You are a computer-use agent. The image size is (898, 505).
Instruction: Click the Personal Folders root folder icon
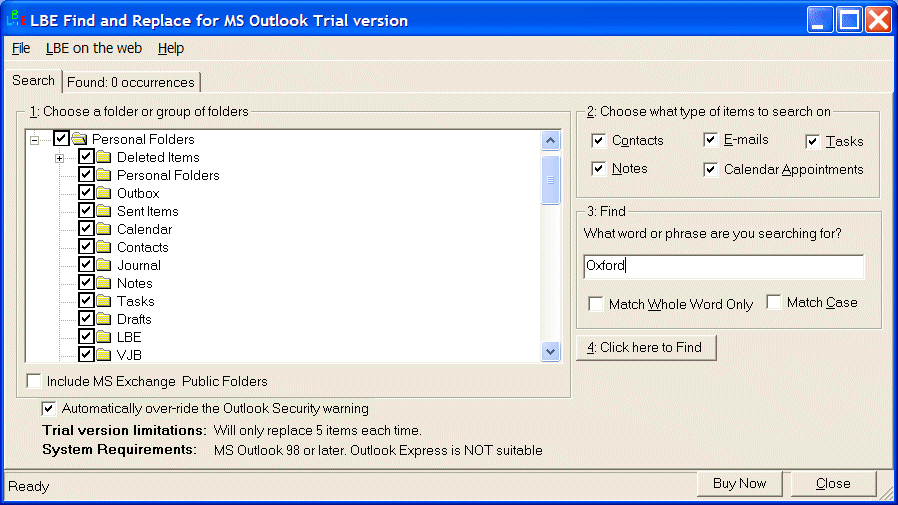pos(80,139)
